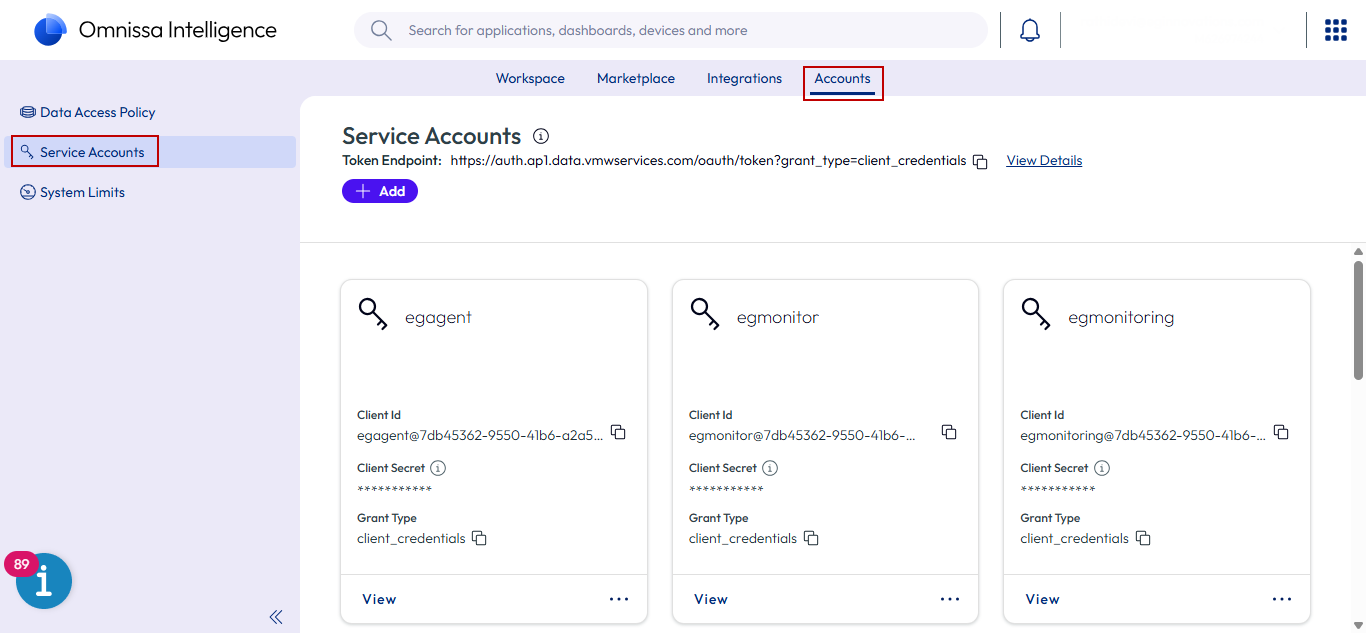Switch to the Integrations tab
This screenshot has height=633, width=1366.
point(744,79)
